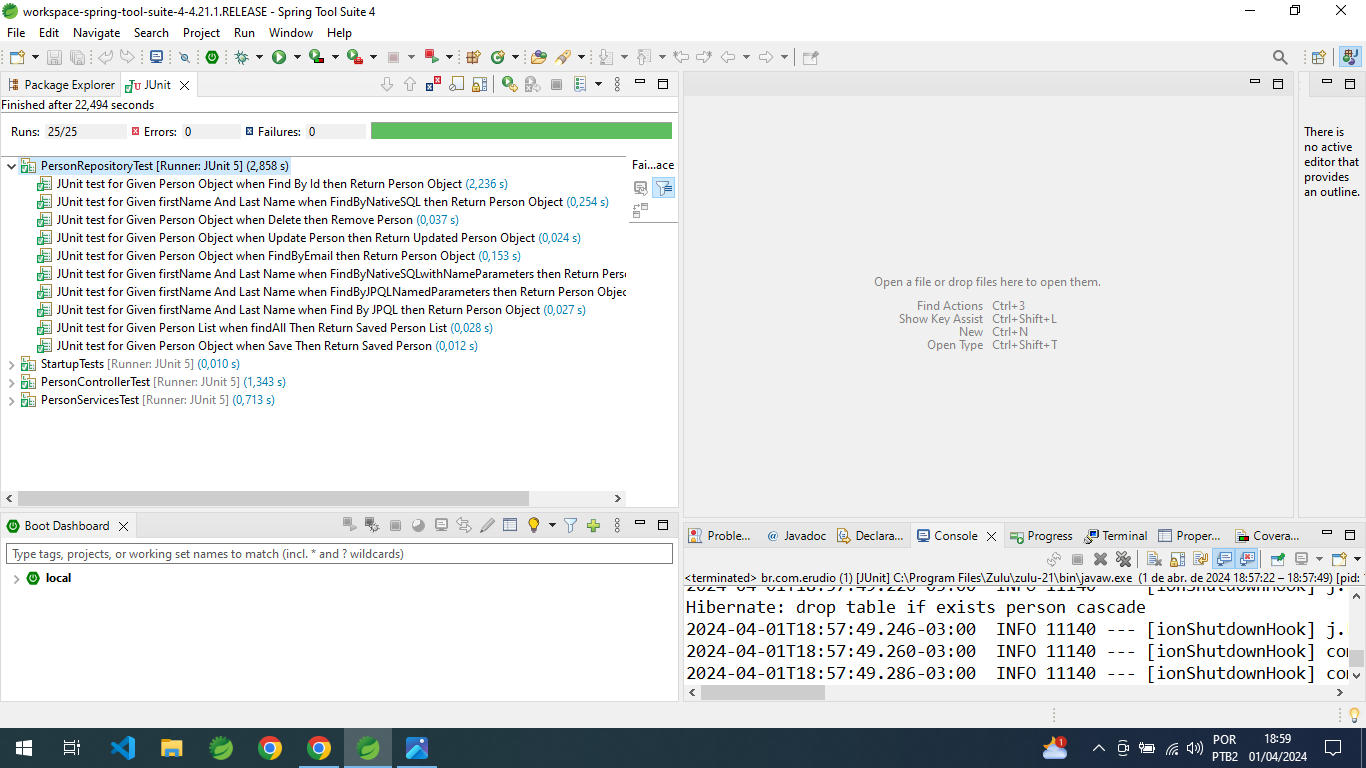Screen dimensions: 1366x768
Task: Click the Open Type folder icon in toolbar
Action: (x=538, y=57)
